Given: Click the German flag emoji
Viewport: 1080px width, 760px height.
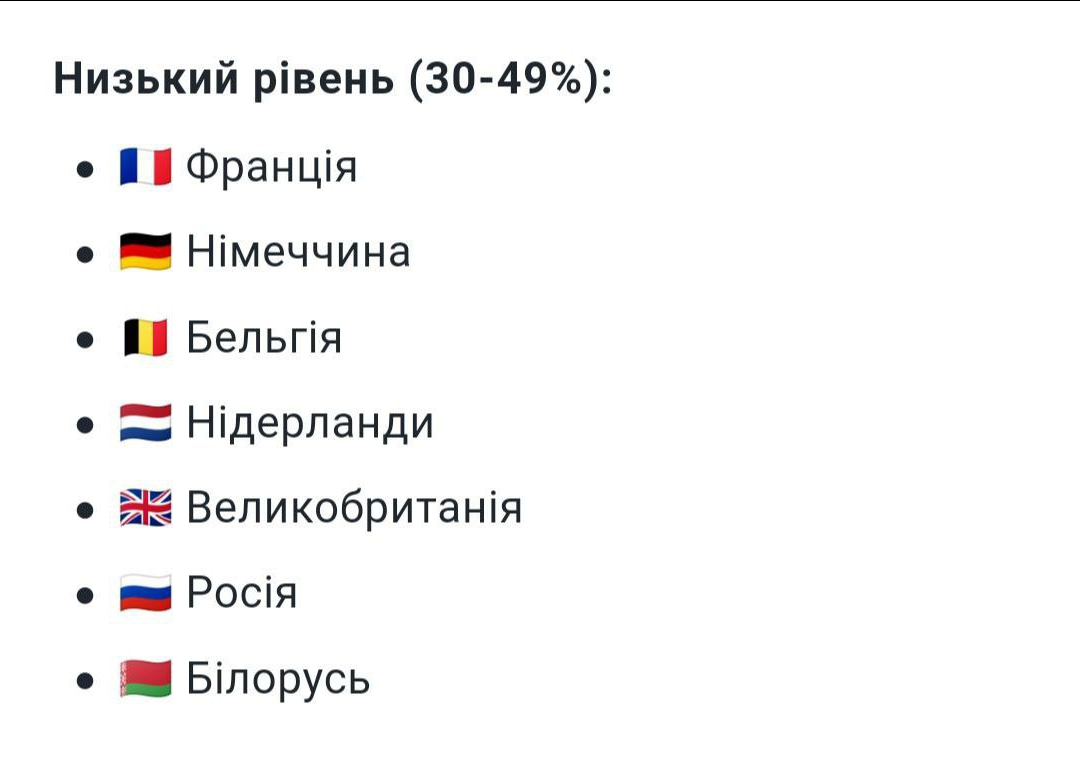Looking at the screenshot, I should (145, 251).
